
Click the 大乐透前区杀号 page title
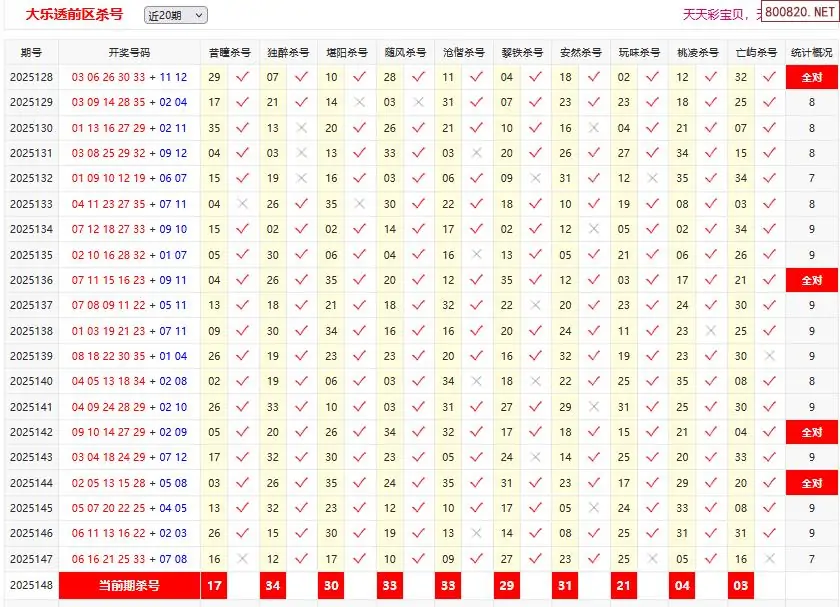[x=74, y=15]
